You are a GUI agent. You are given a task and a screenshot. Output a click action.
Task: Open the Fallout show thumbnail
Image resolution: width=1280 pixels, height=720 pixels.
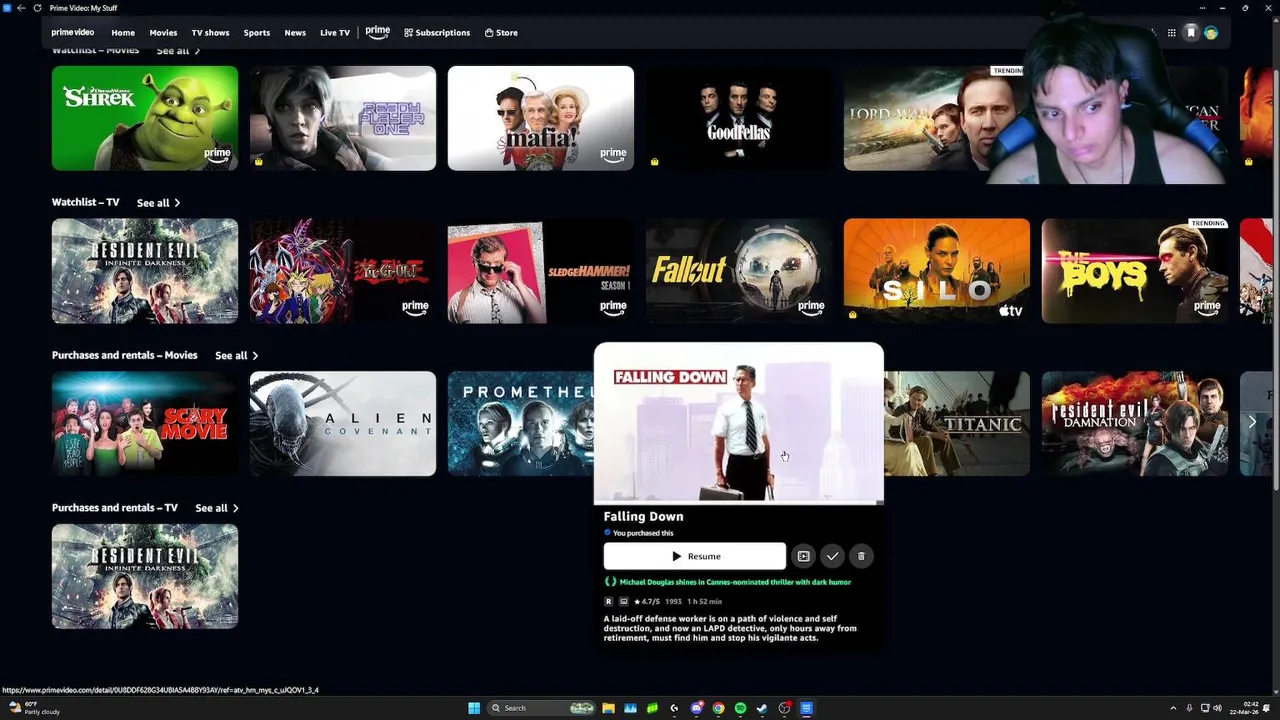tap(739, 271)
